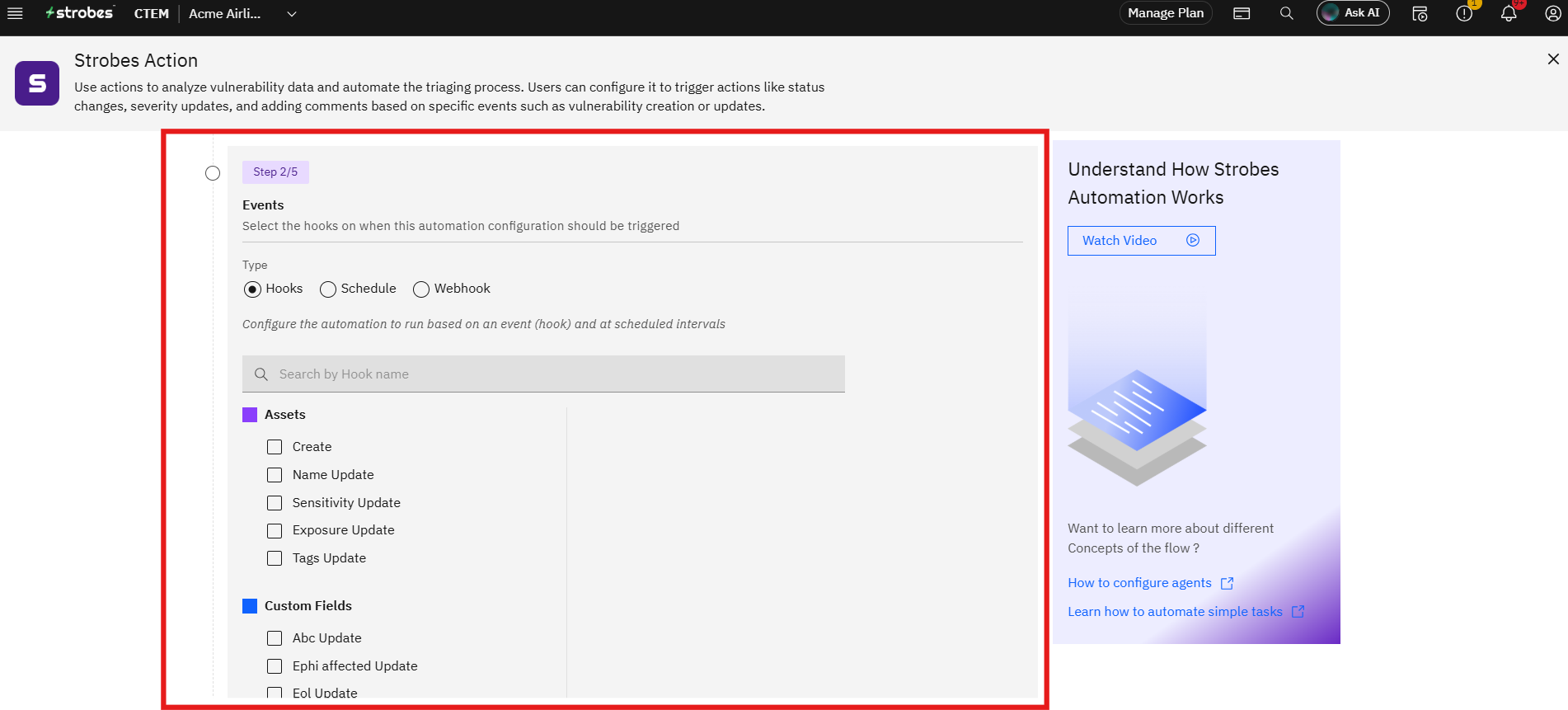Screen dimensions: 1568x710
Task: Check the Name Update hook
Action: click(x=275, y=475)
